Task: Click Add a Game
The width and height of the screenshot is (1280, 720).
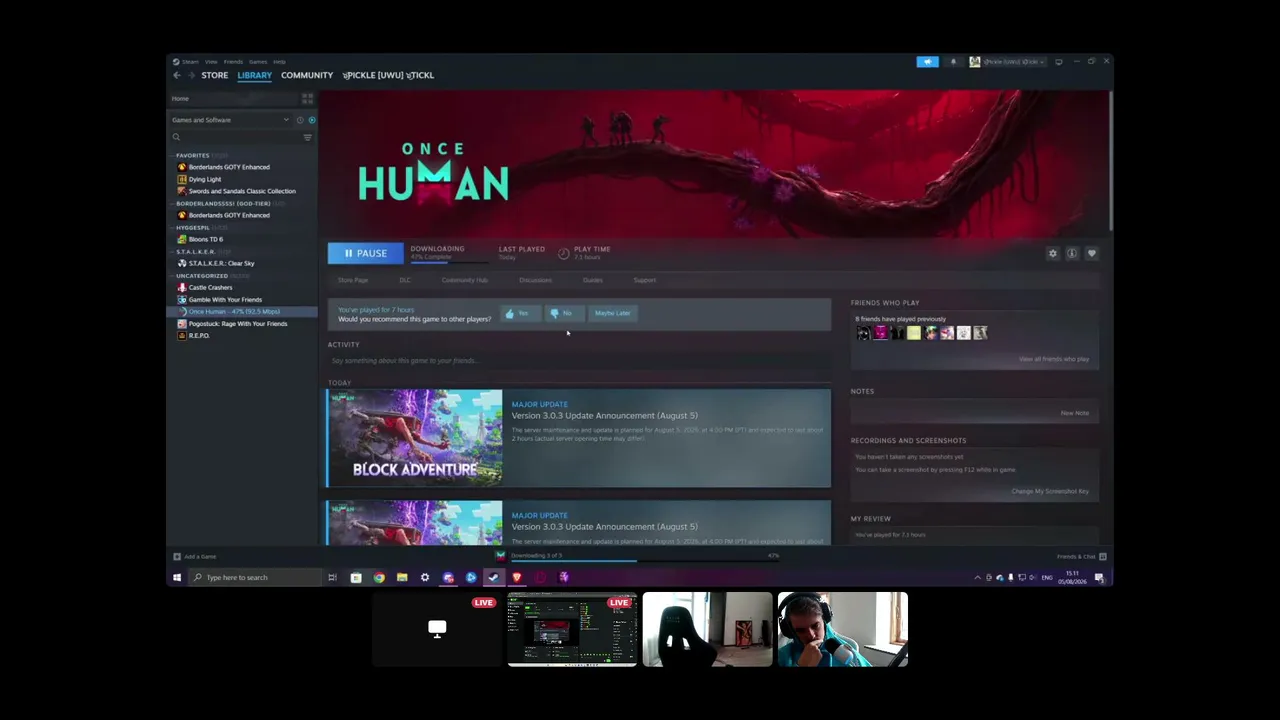Action: (x=195, y=556)
